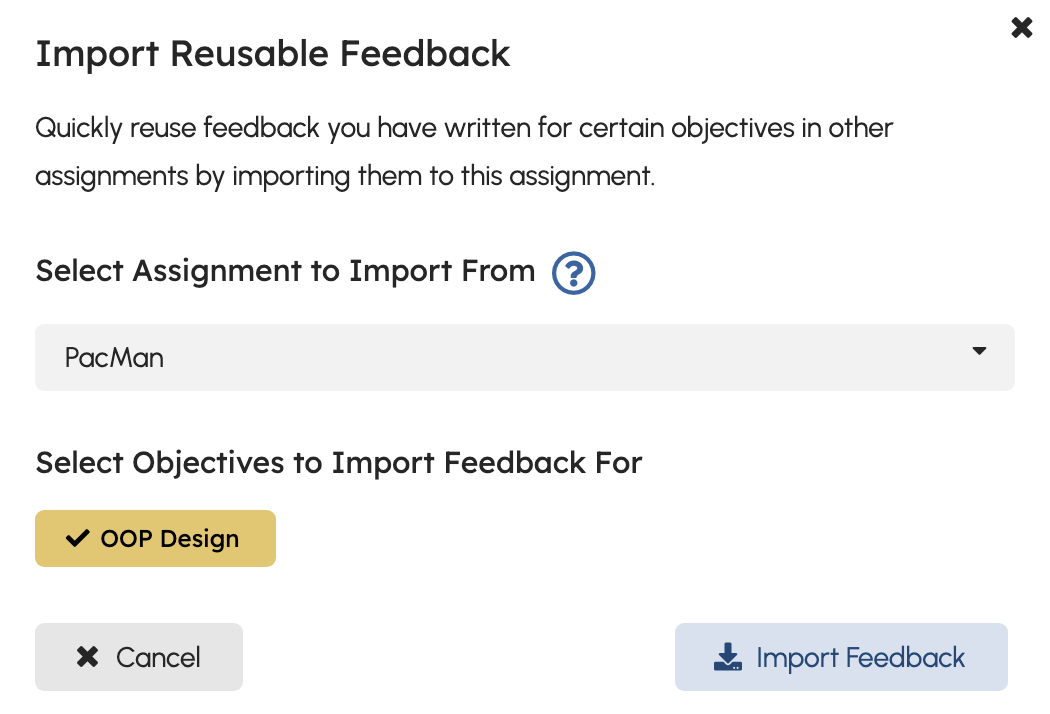Click the X icon inside Cancel
Viewport: 1050px width, 714px height.
88,657
